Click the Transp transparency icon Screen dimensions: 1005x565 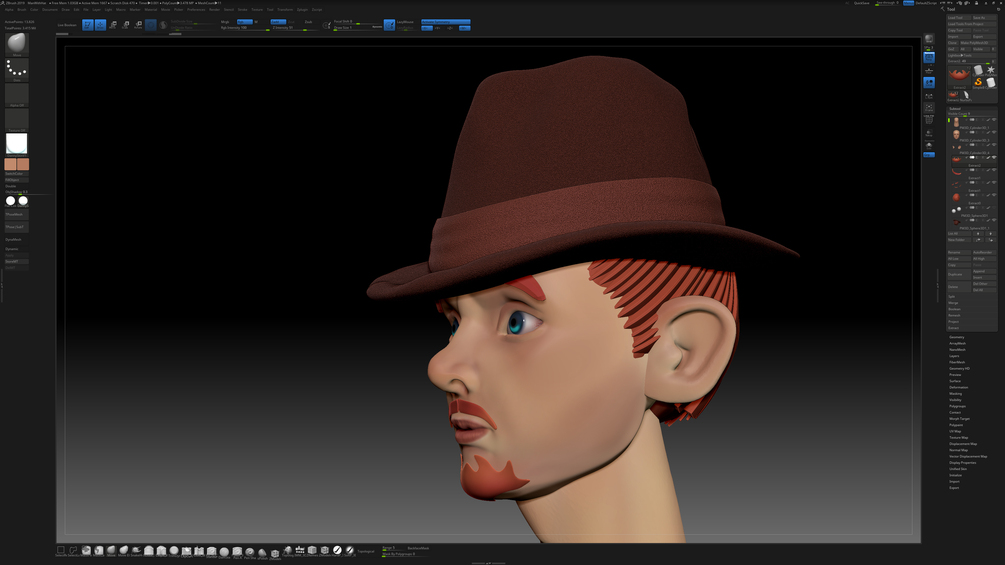click(929, 133)
